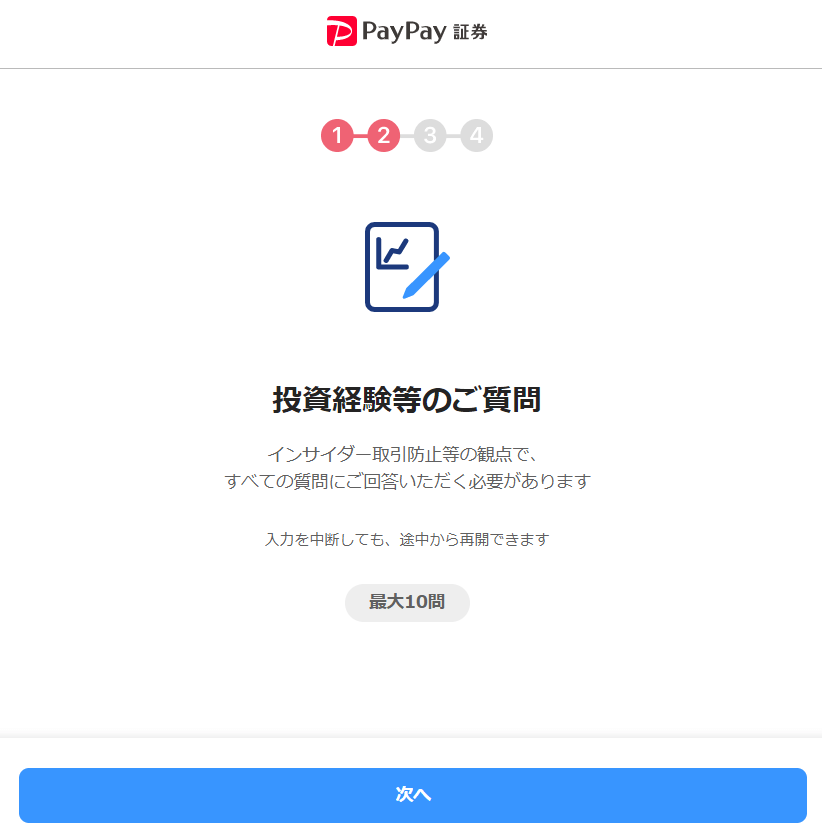Select step 2 circle in progress indicator

click(x=384, y=135)
